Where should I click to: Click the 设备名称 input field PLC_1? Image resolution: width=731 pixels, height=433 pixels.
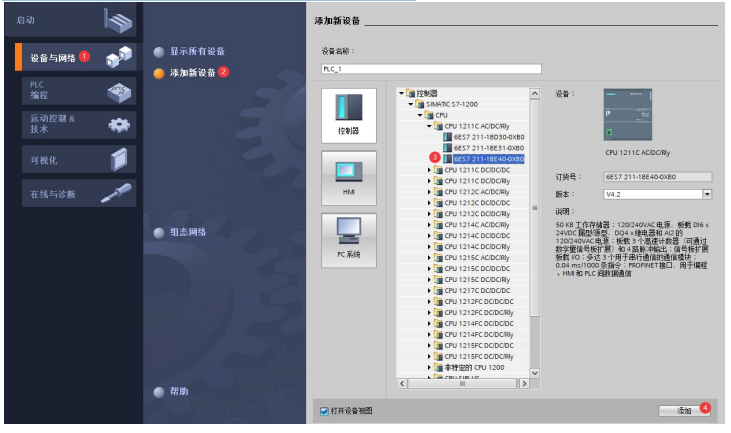pos(431,69)
